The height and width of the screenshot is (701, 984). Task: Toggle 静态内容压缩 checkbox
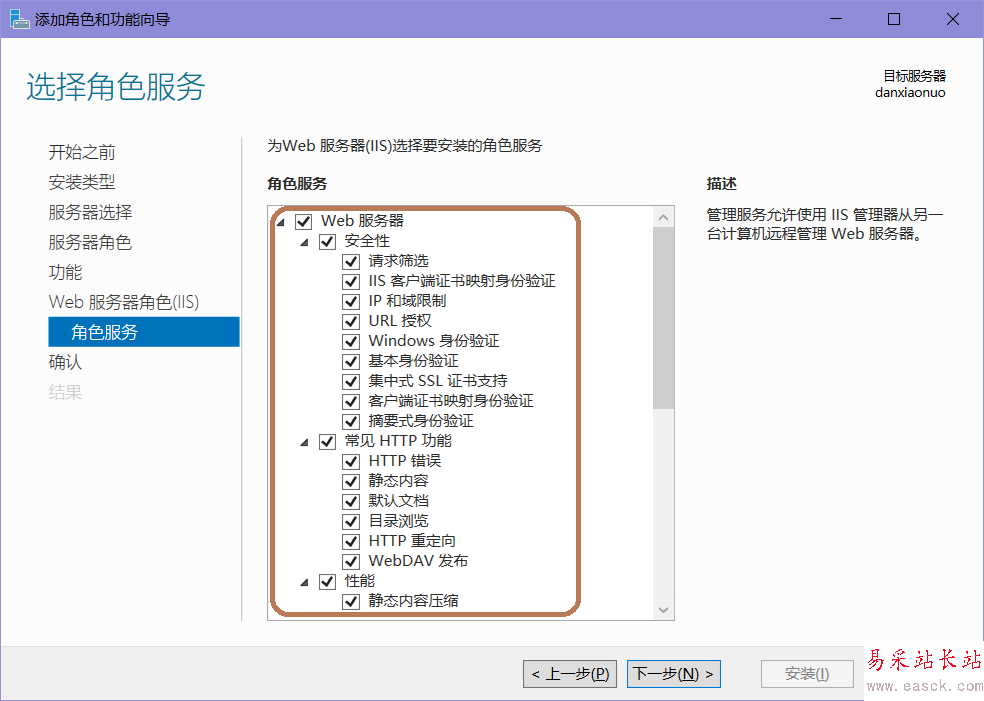[x=351, y=602]
